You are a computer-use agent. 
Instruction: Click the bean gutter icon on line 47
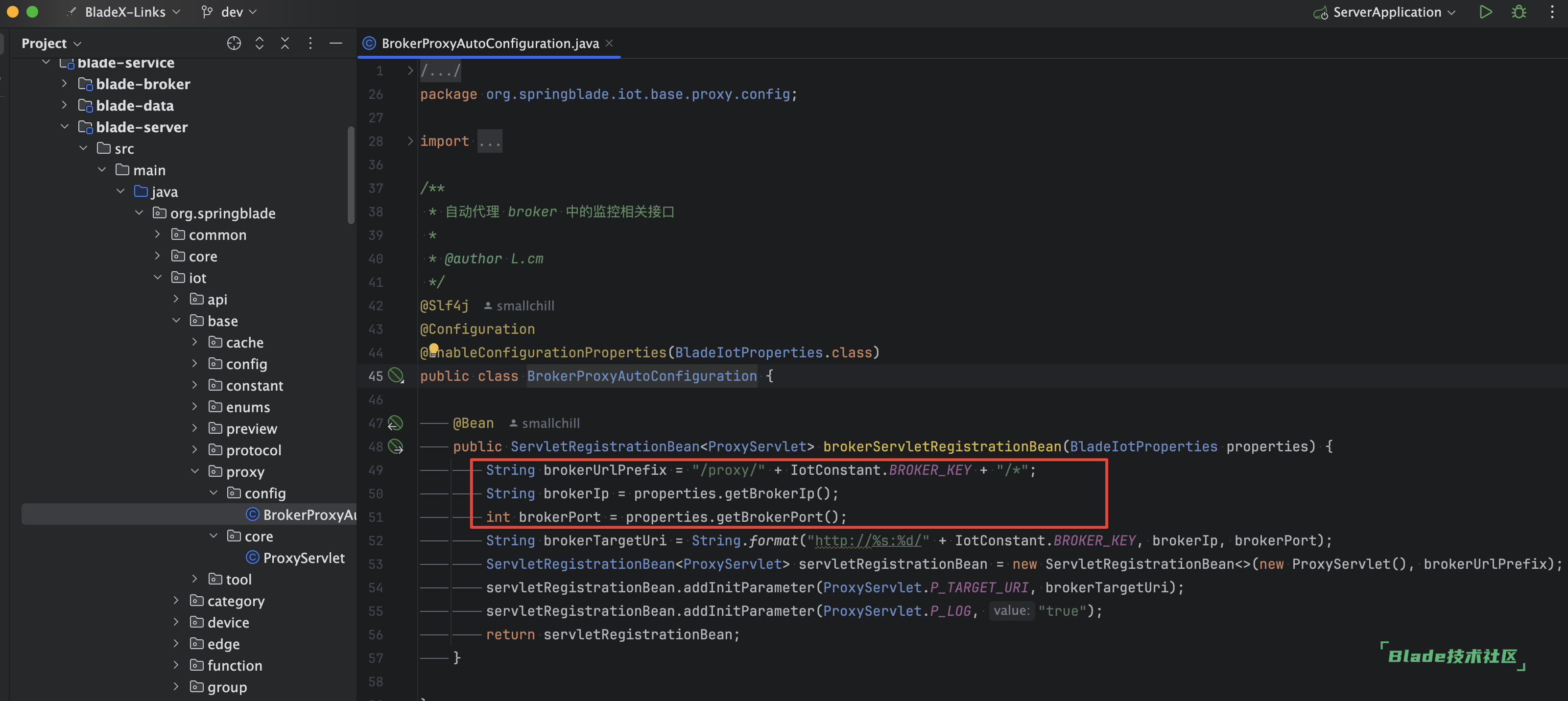[396, 422]
